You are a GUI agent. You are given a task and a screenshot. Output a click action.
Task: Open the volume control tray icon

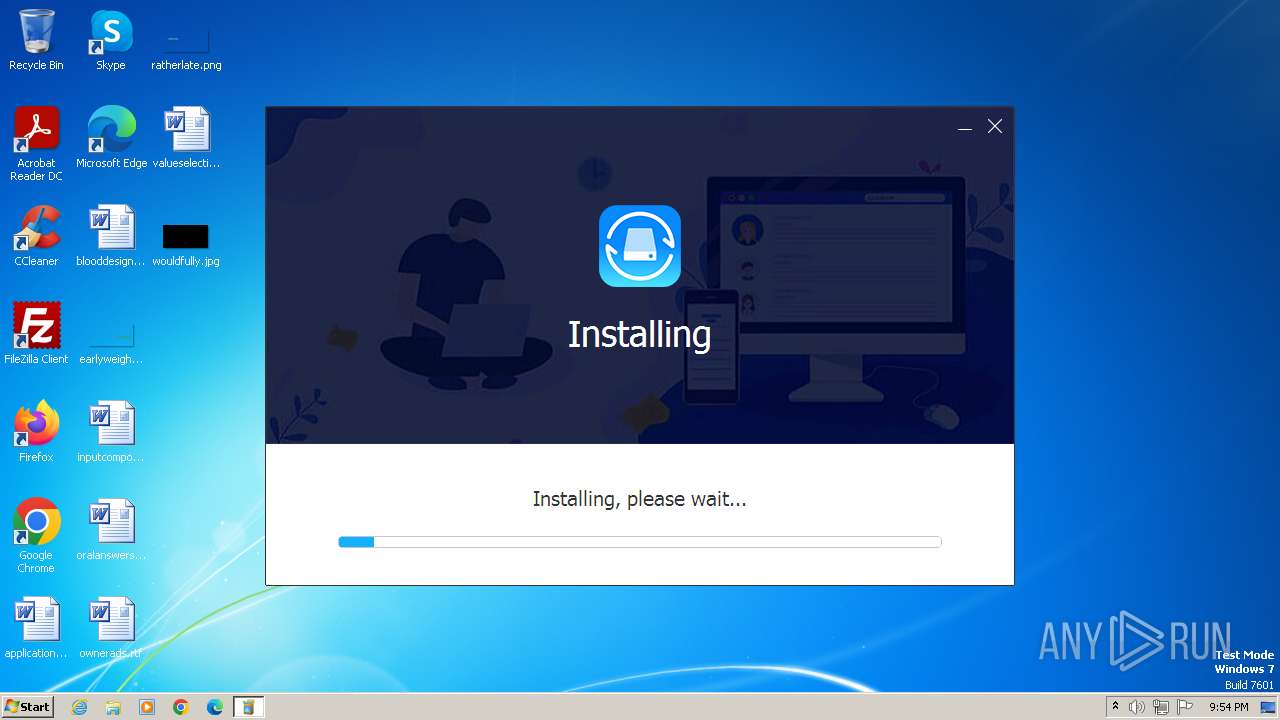pos(1137,707)
